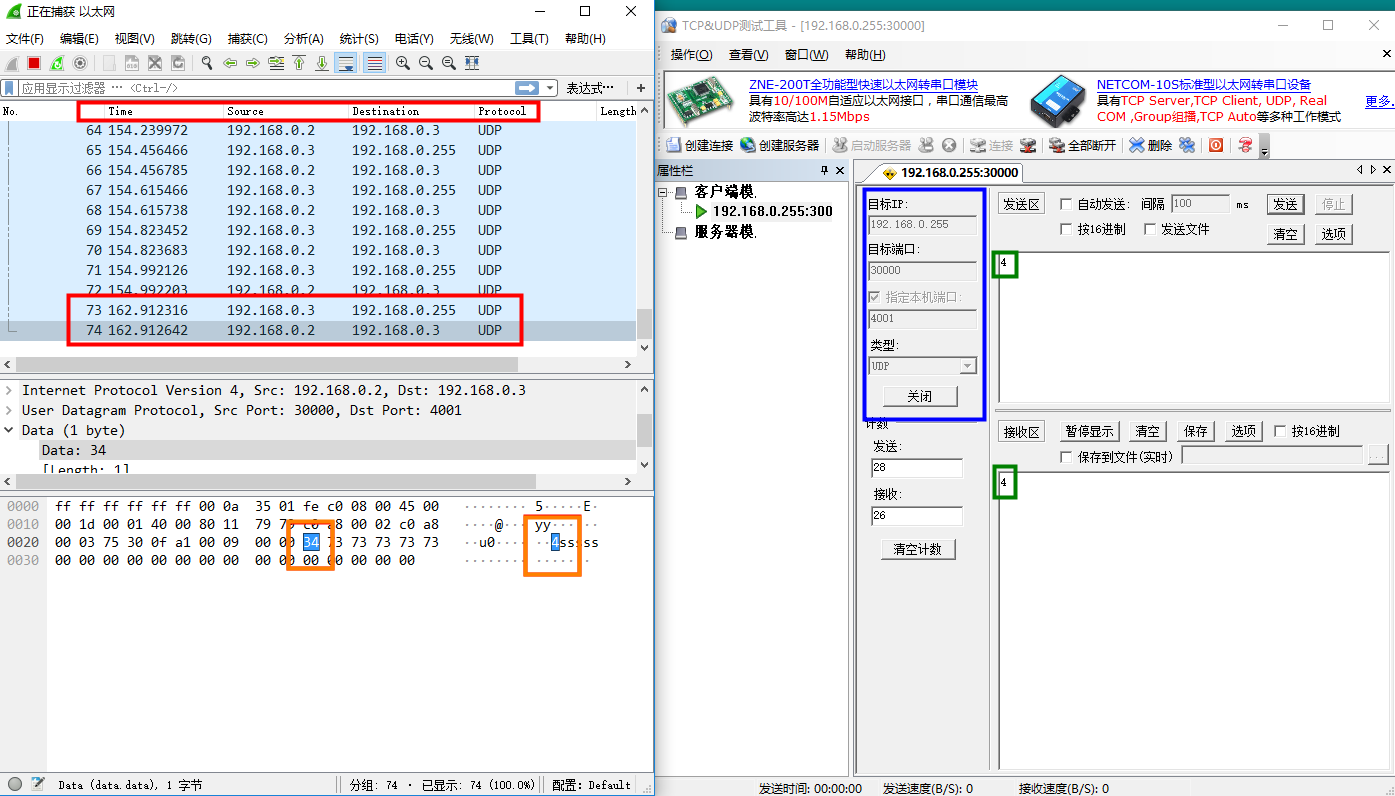
Task: Stop the running Wireshark capture
Action: tap(34, 63)
